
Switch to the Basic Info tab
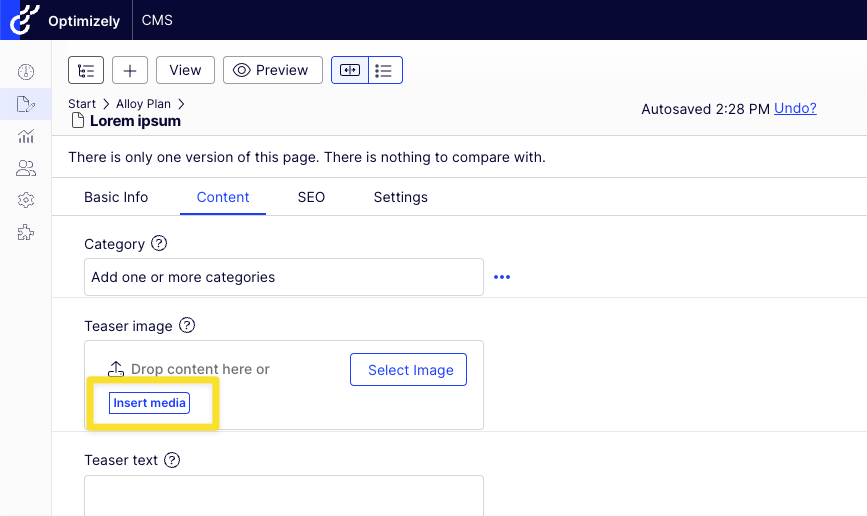coord(116,197)
